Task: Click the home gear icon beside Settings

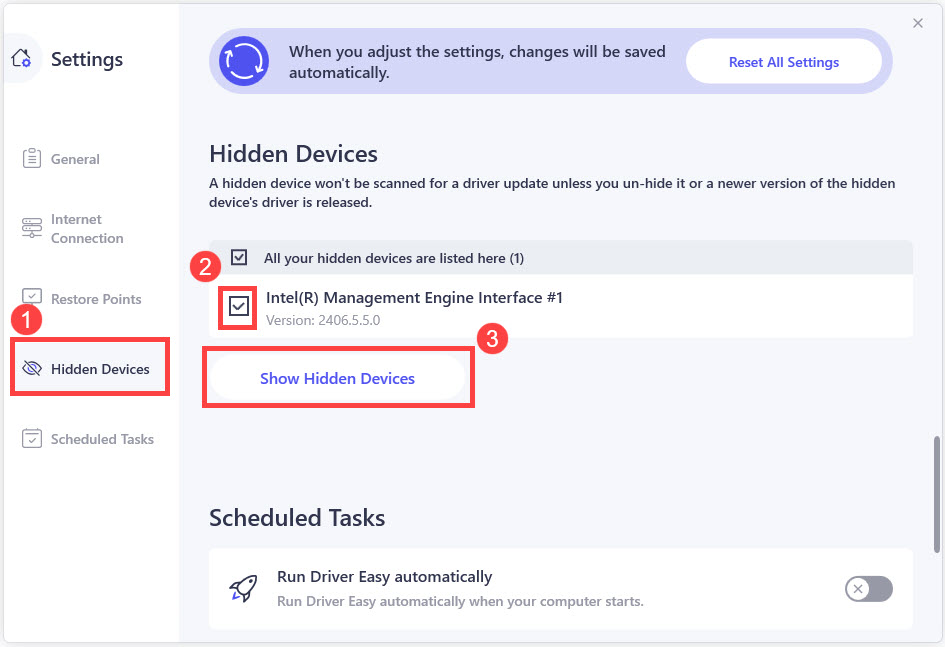Action: pyautogui.click(x=22, y=59)
